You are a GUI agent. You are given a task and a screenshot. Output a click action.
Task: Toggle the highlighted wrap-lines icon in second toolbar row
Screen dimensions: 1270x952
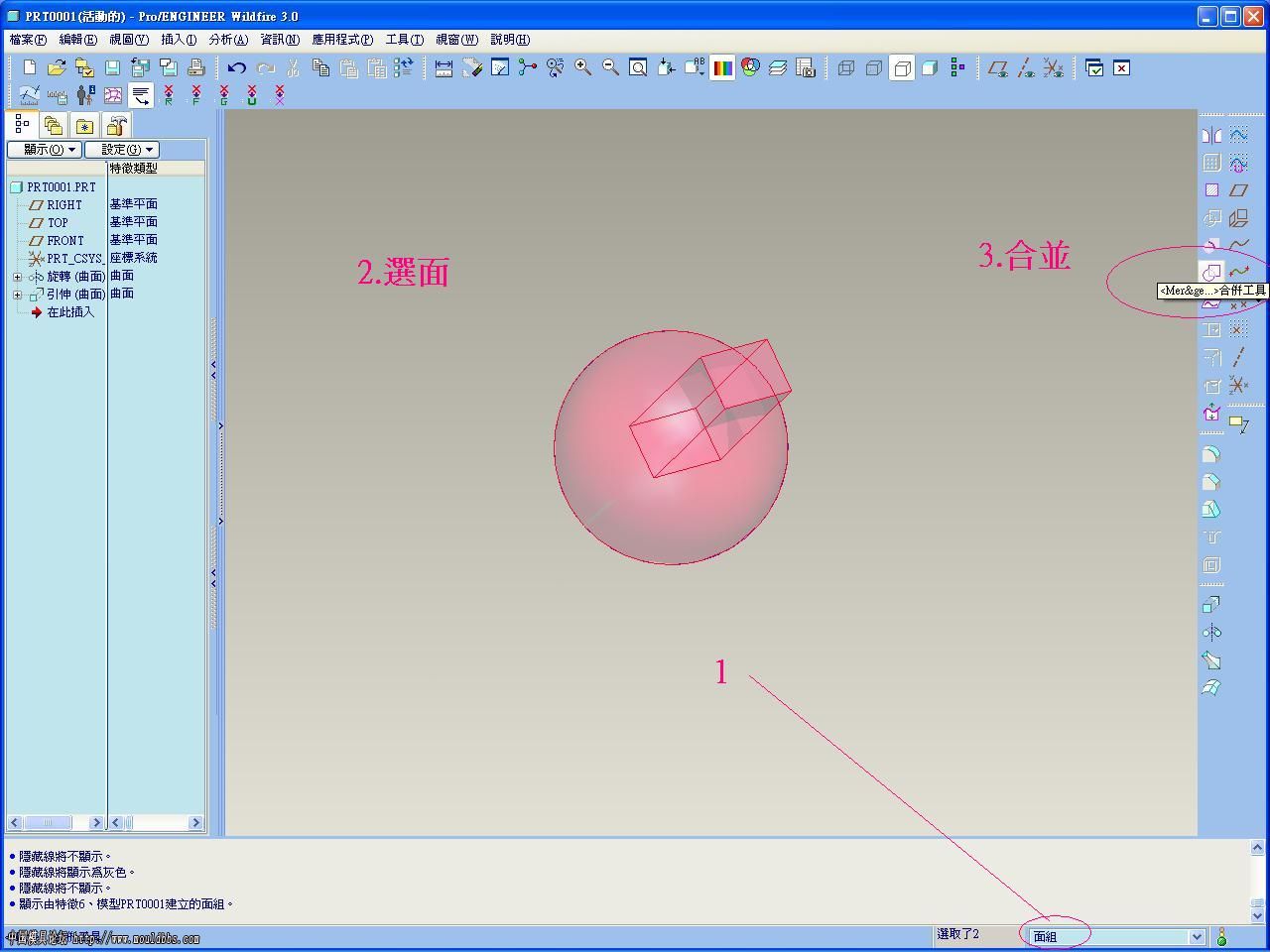click(x=141, y=95)
